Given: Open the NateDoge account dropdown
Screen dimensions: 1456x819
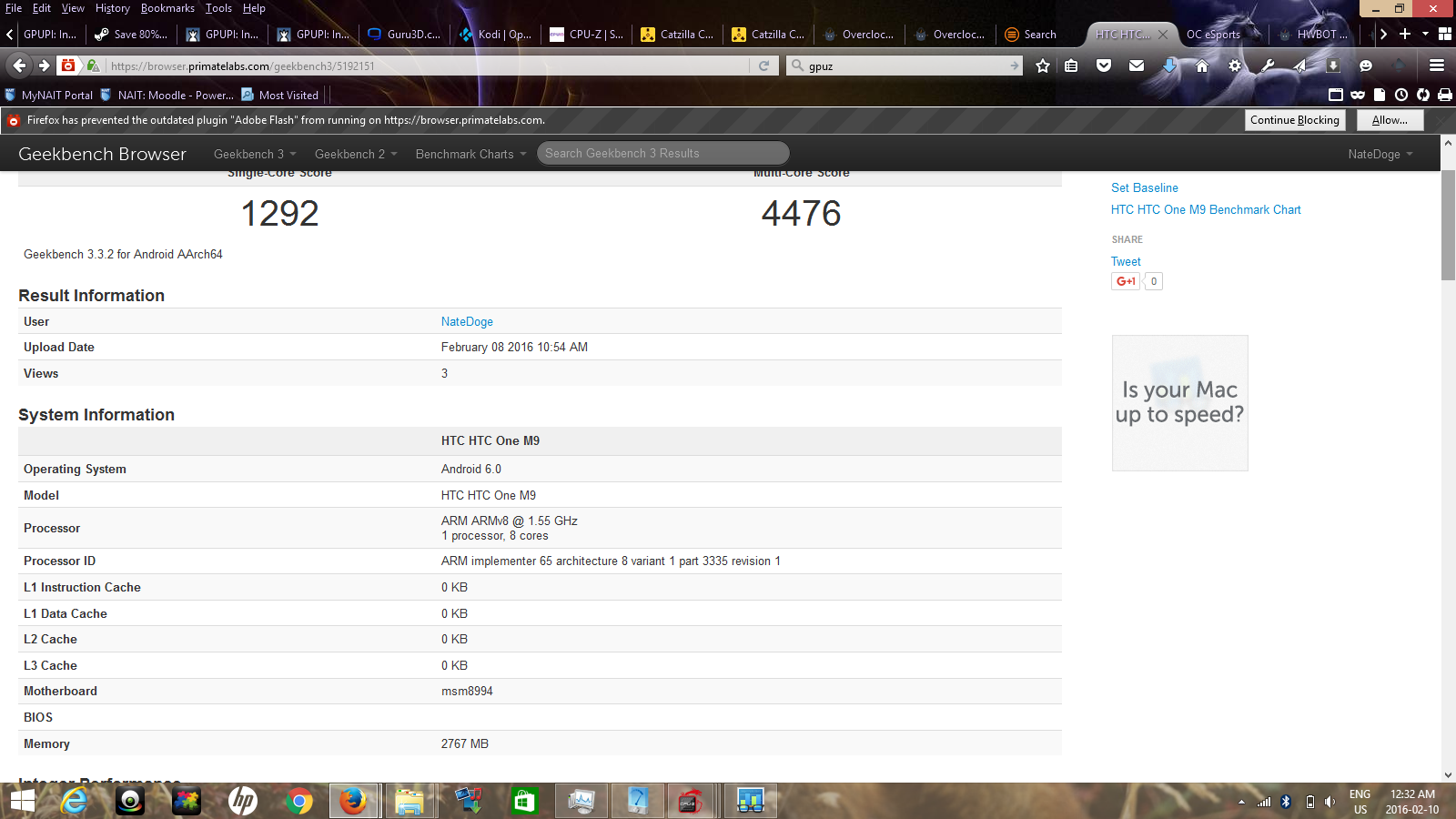Looking at the screenshot, I should [x=1380, y=154].
